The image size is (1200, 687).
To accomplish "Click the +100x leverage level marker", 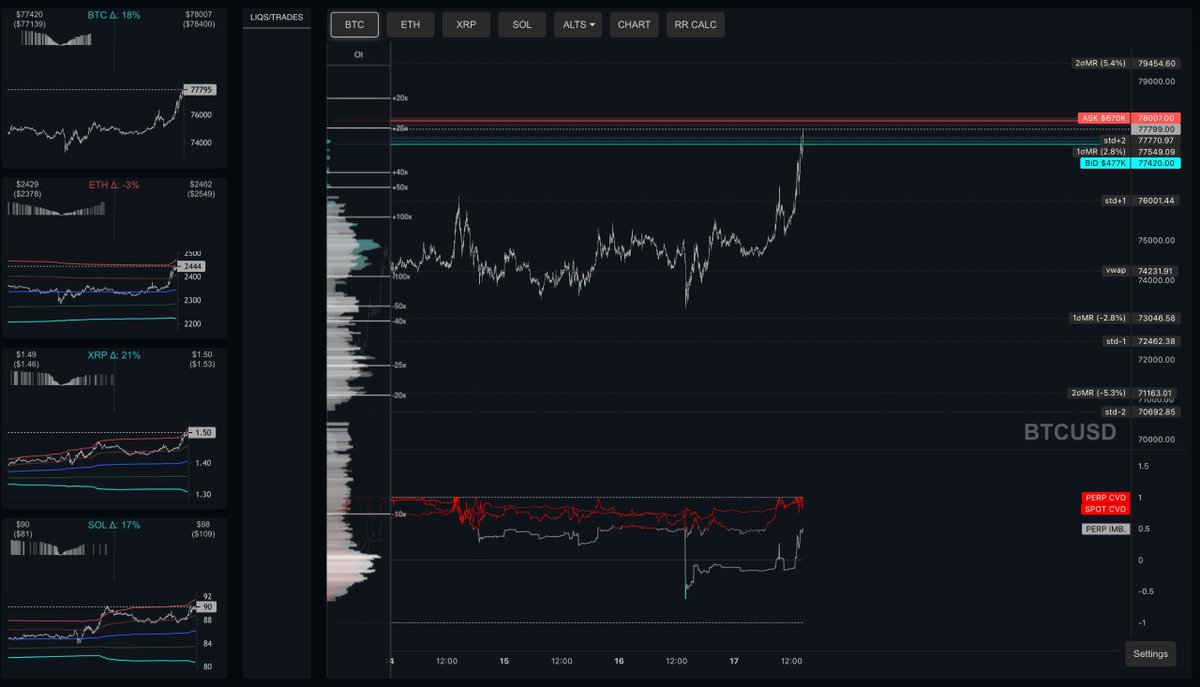I will 403,217.
